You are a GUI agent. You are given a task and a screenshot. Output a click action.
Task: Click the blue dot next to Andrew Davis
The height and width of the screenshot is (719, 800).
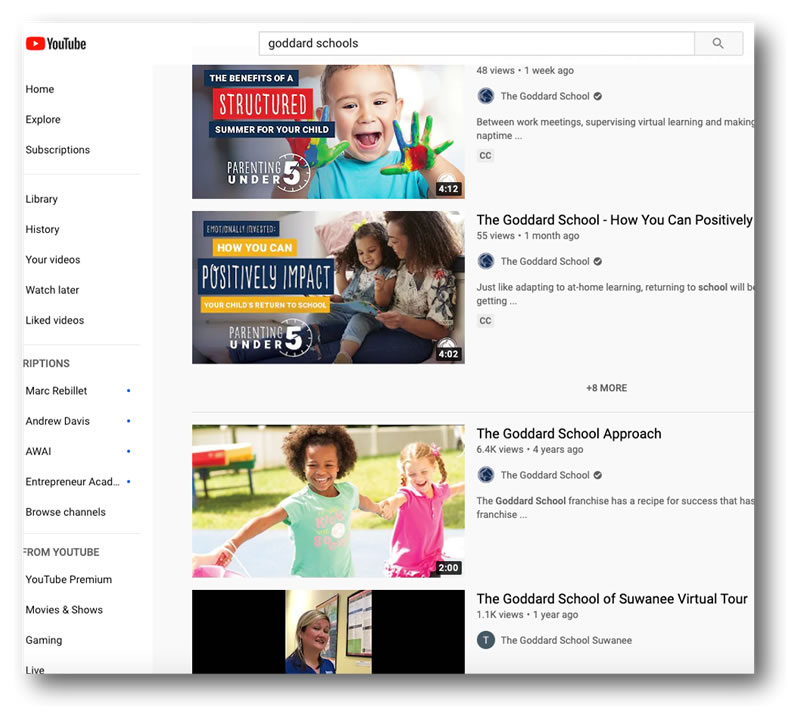127,421
